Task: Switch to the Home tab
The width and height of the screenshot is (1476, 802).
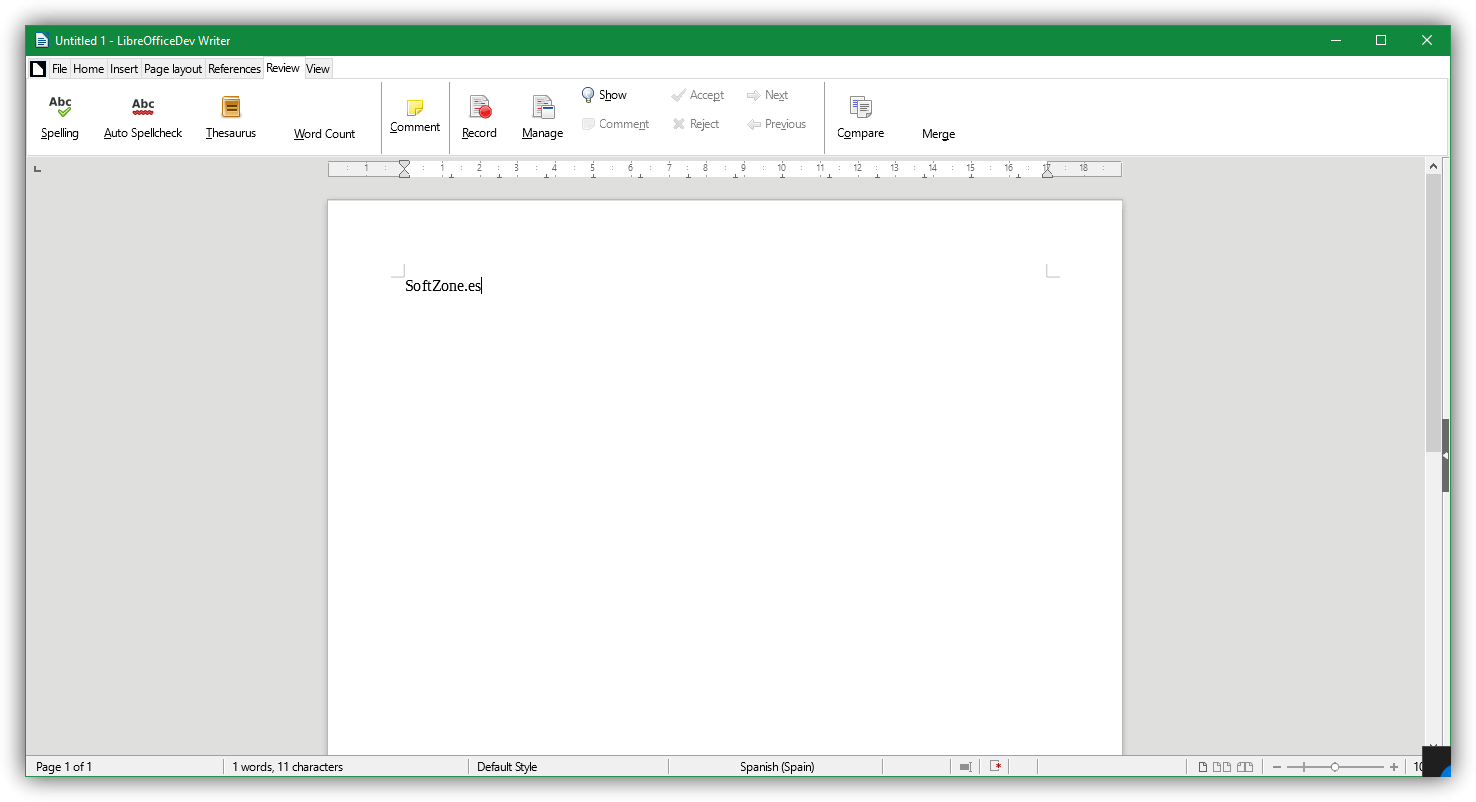Action: 88,69
